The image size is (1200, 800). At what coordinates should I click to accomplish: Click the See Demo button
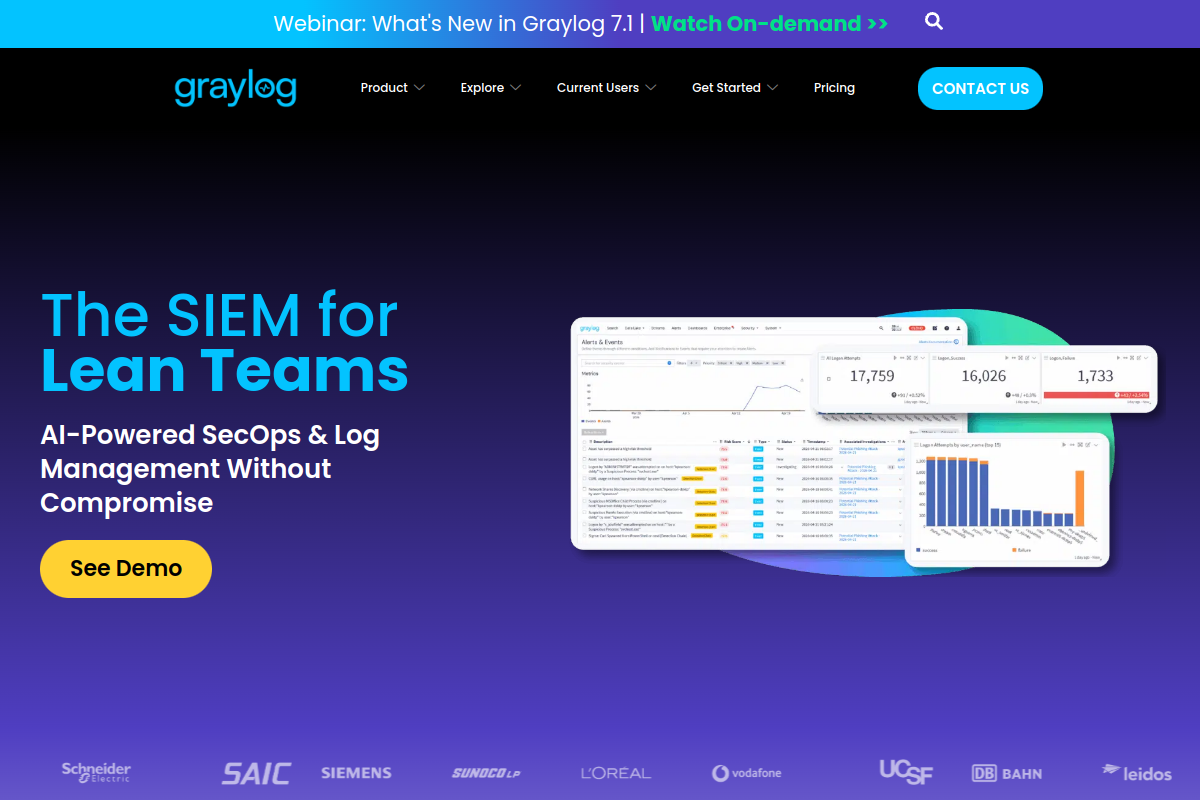point(126,568)
